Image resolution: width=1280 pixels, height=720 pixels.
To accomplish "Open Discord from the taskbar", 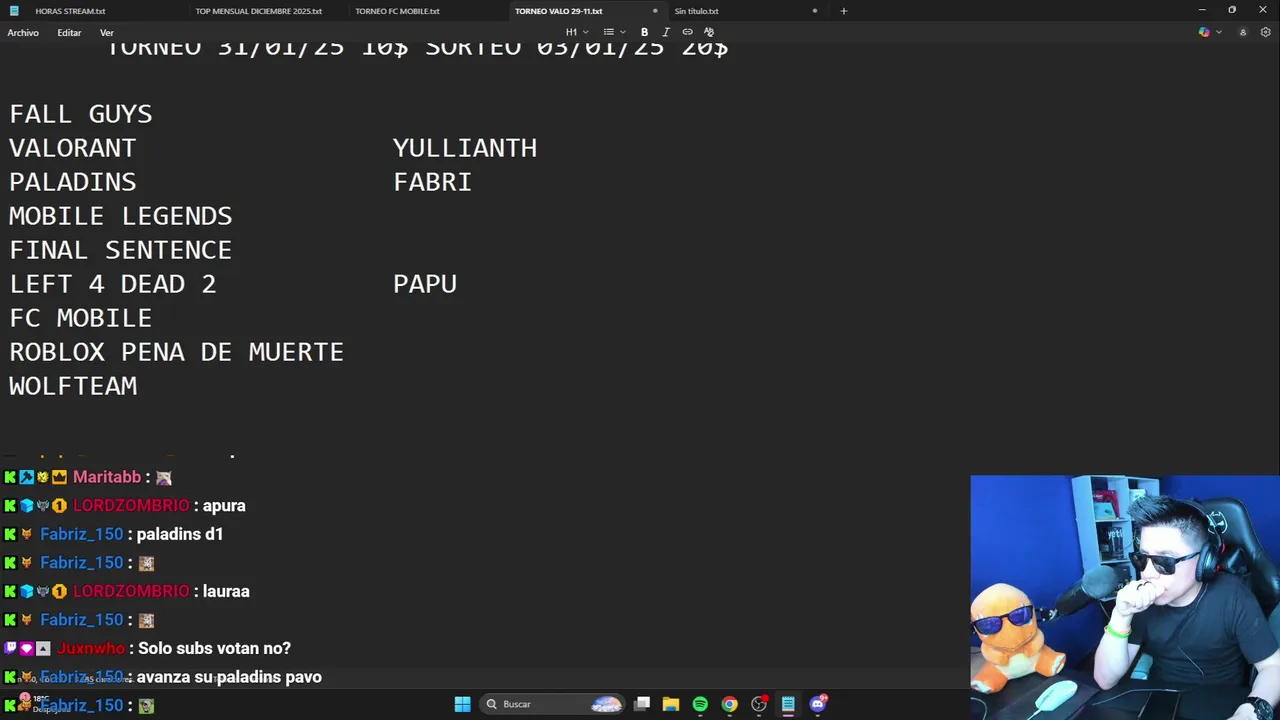I will click(818, 704).
